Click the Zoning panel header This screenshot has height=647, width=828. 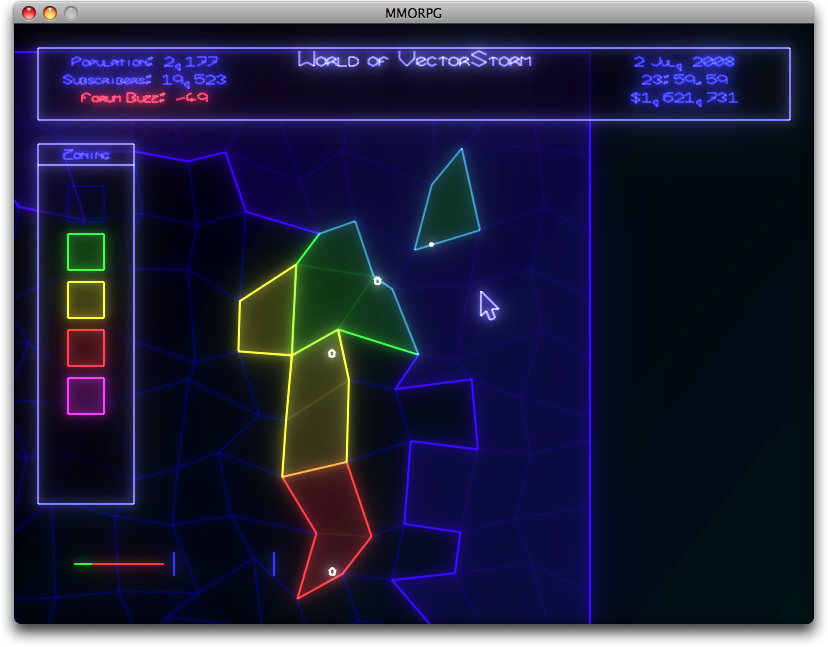pyautogui.click(x=86, y=155)
